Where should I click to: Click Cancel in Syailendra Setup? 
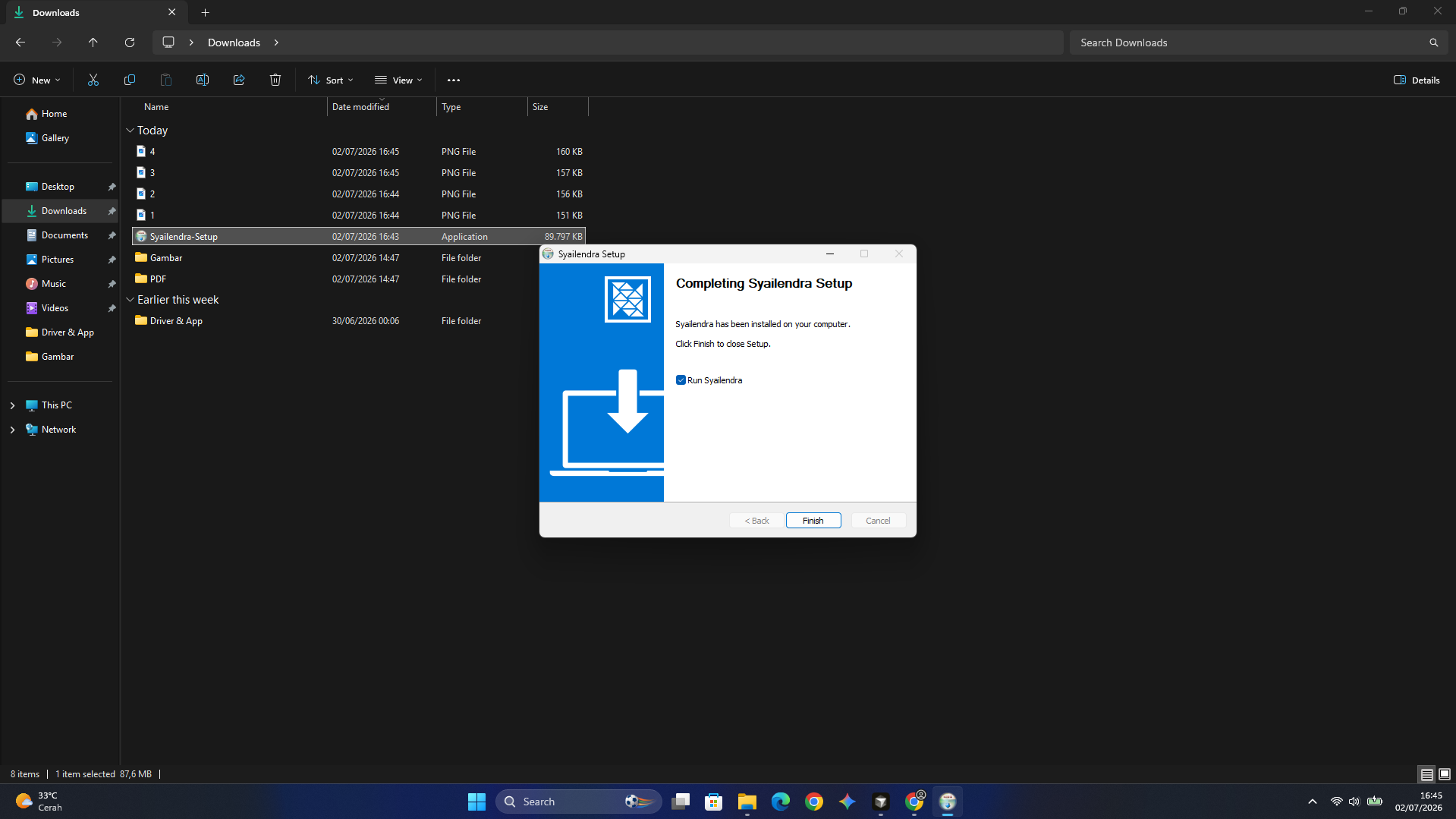tap(878, 521)
